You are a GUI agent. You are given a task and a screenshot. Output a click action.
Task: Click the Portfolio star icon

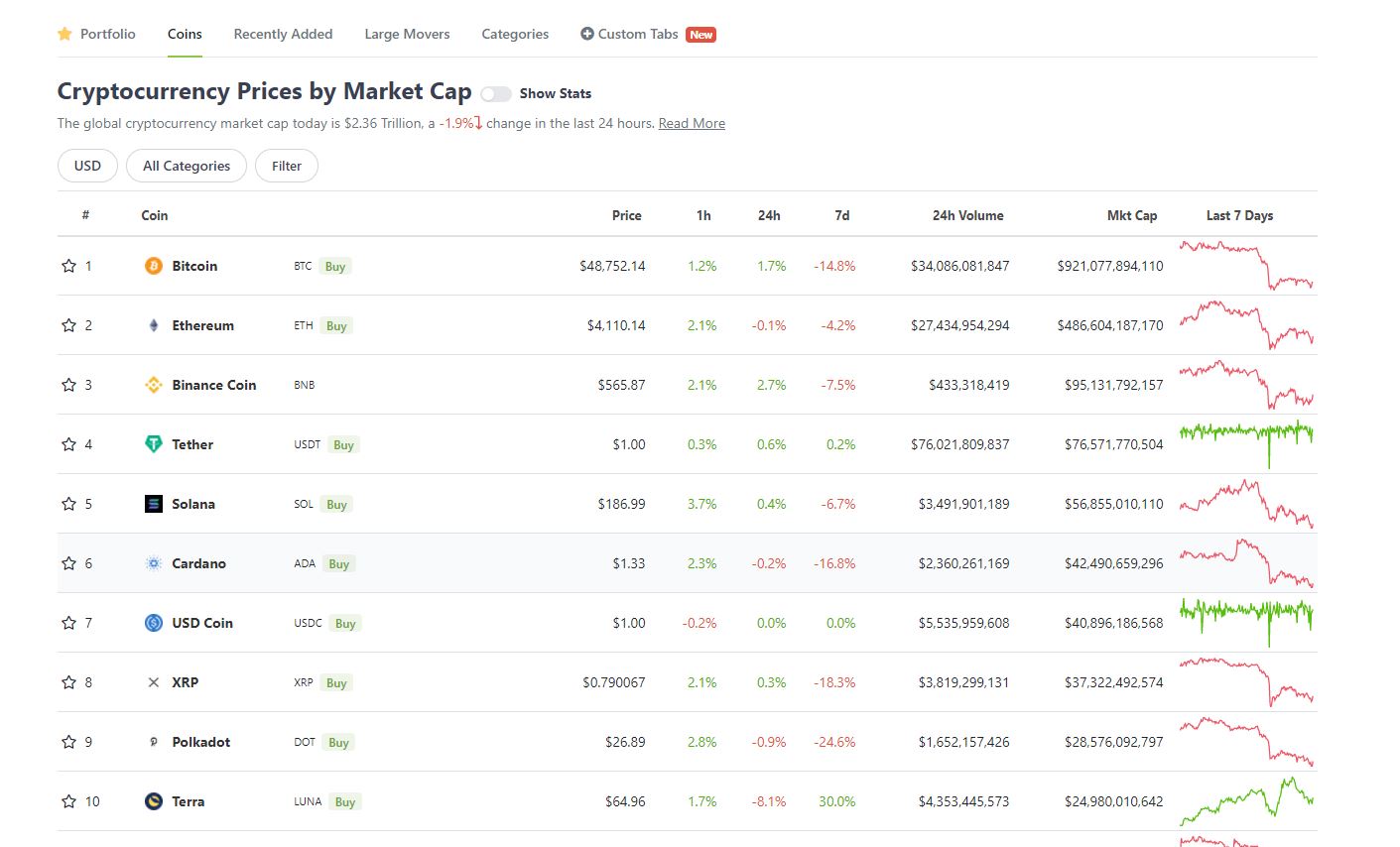[x=65, y=34]
